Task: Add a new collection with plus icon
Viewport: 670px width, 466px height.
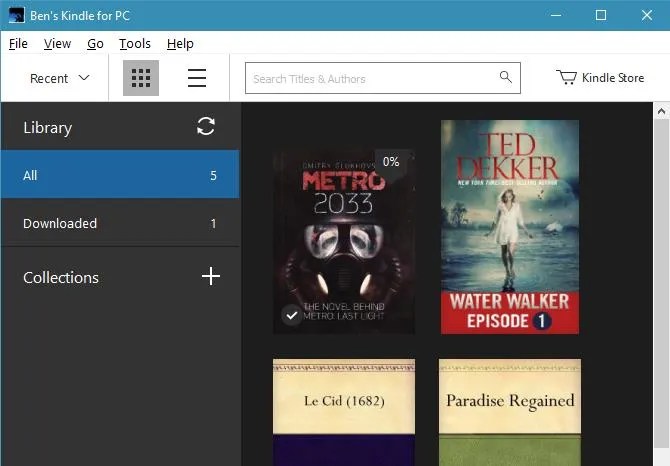Action: (211, 276)
